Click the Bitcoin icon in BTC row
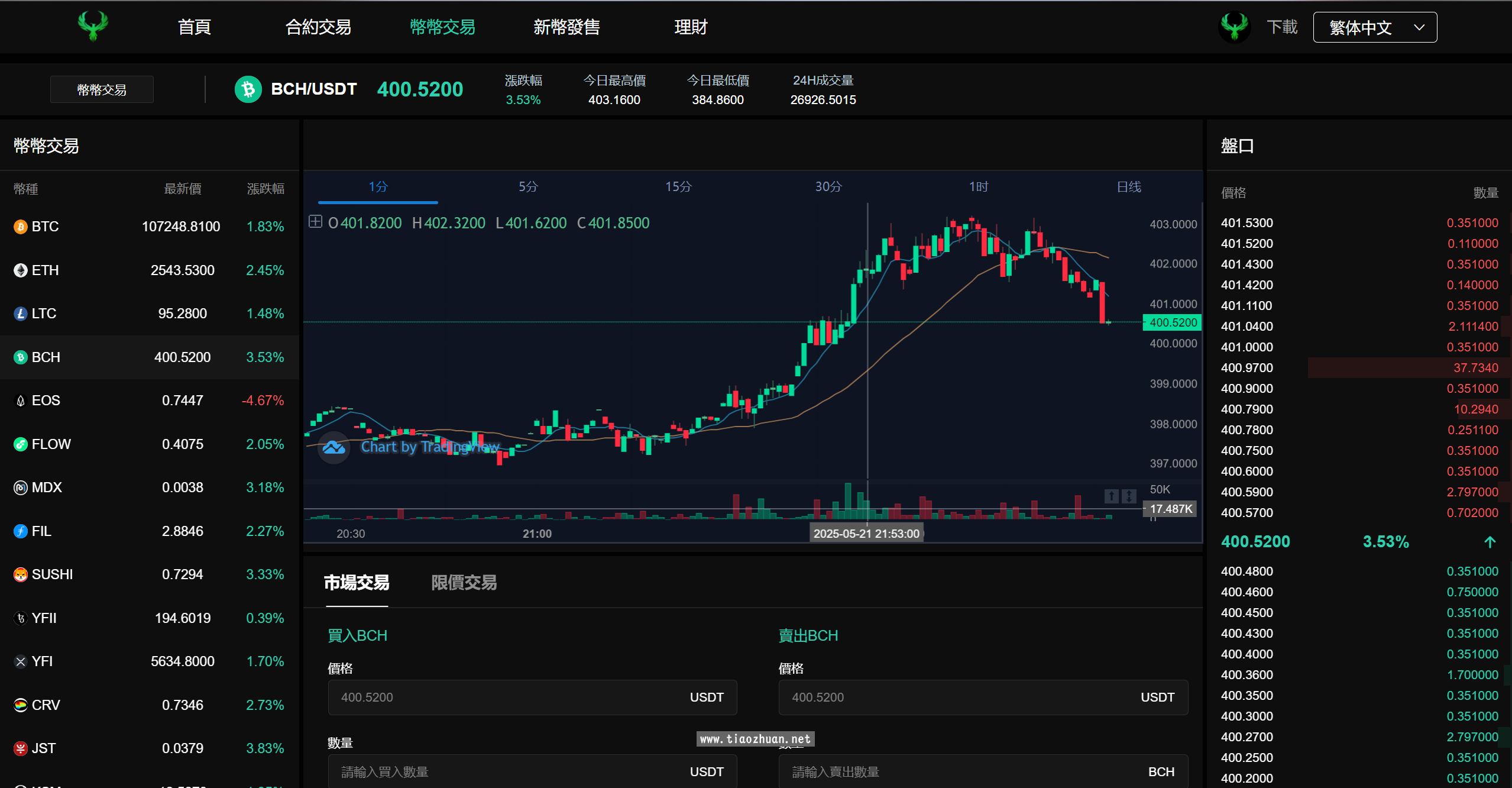This screenshot has width=1512, height=788. pyautogui.click(x=21, y=227)
